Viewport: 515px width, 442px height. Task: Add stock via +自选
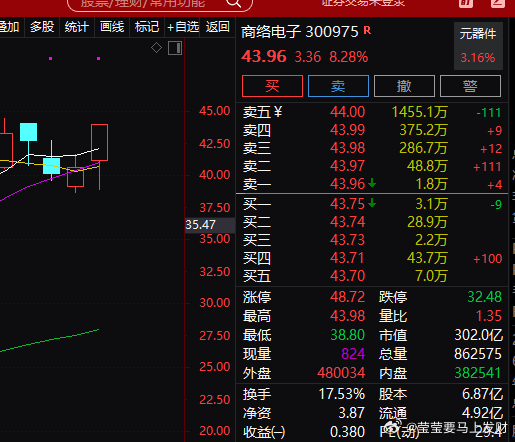pos(183,27)
